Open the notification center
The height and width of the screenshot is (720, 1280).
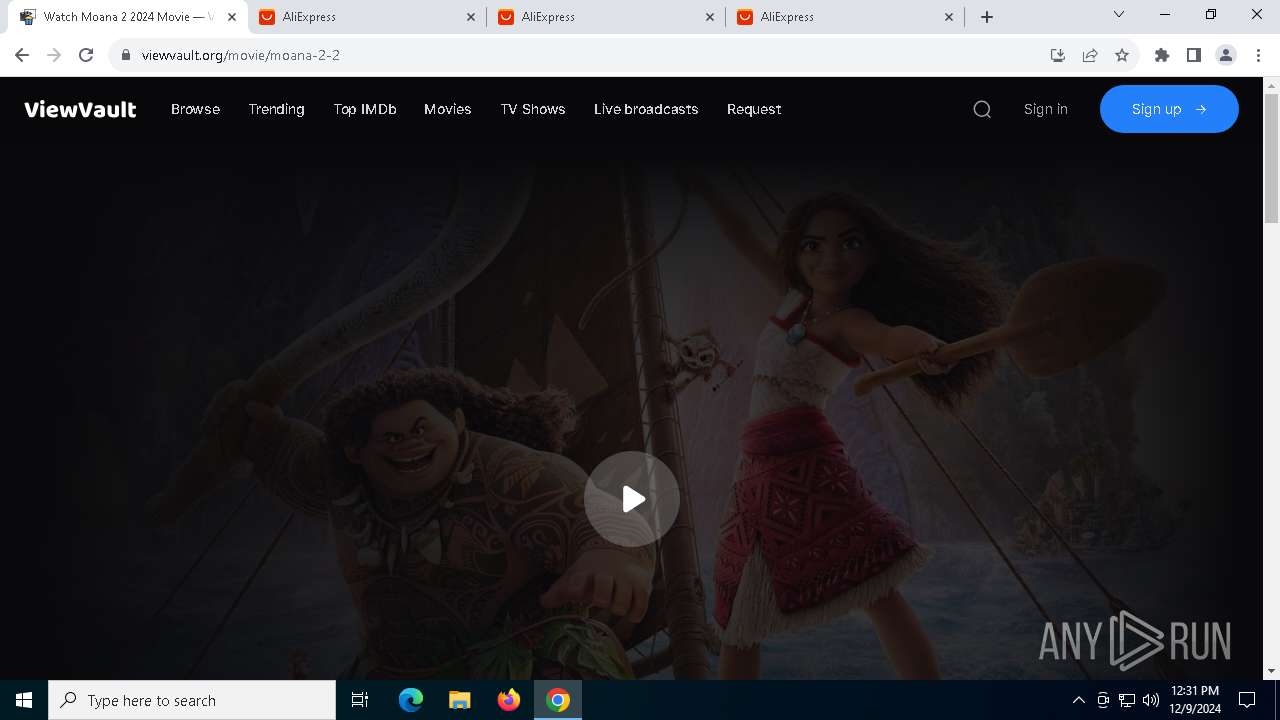(x=1247, y=700)
